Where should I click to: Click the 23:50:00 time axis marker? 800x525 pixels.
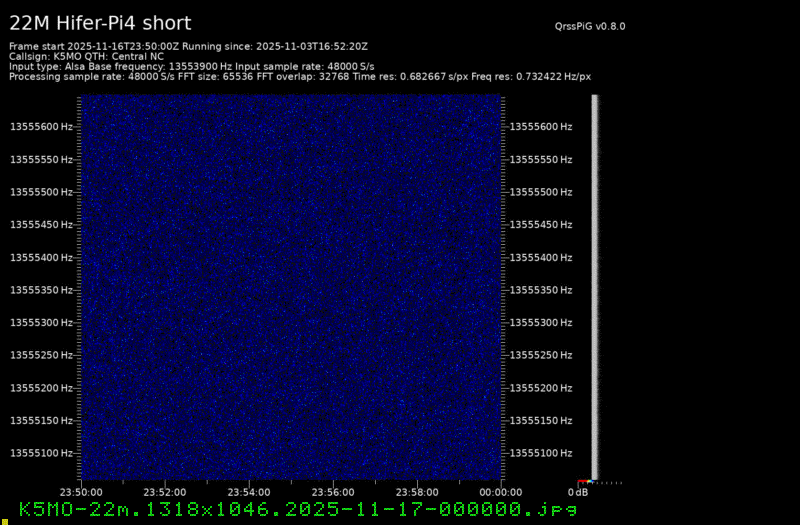81,492
